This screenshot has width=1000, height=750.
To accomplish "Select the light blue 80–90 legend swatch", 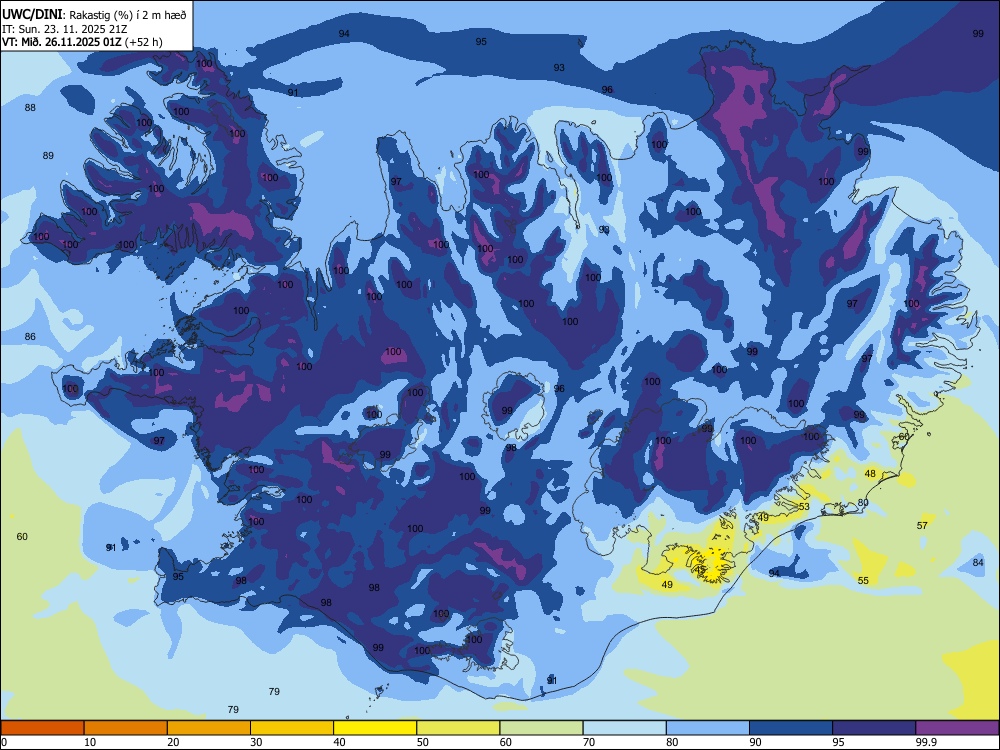I will coord(708,728).
